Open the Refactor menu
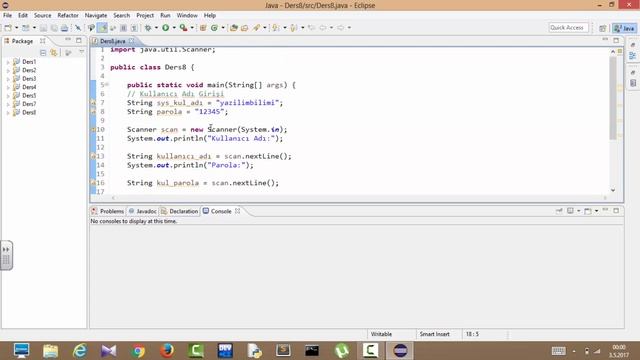The image size is (640, 360). pos(68,15)
